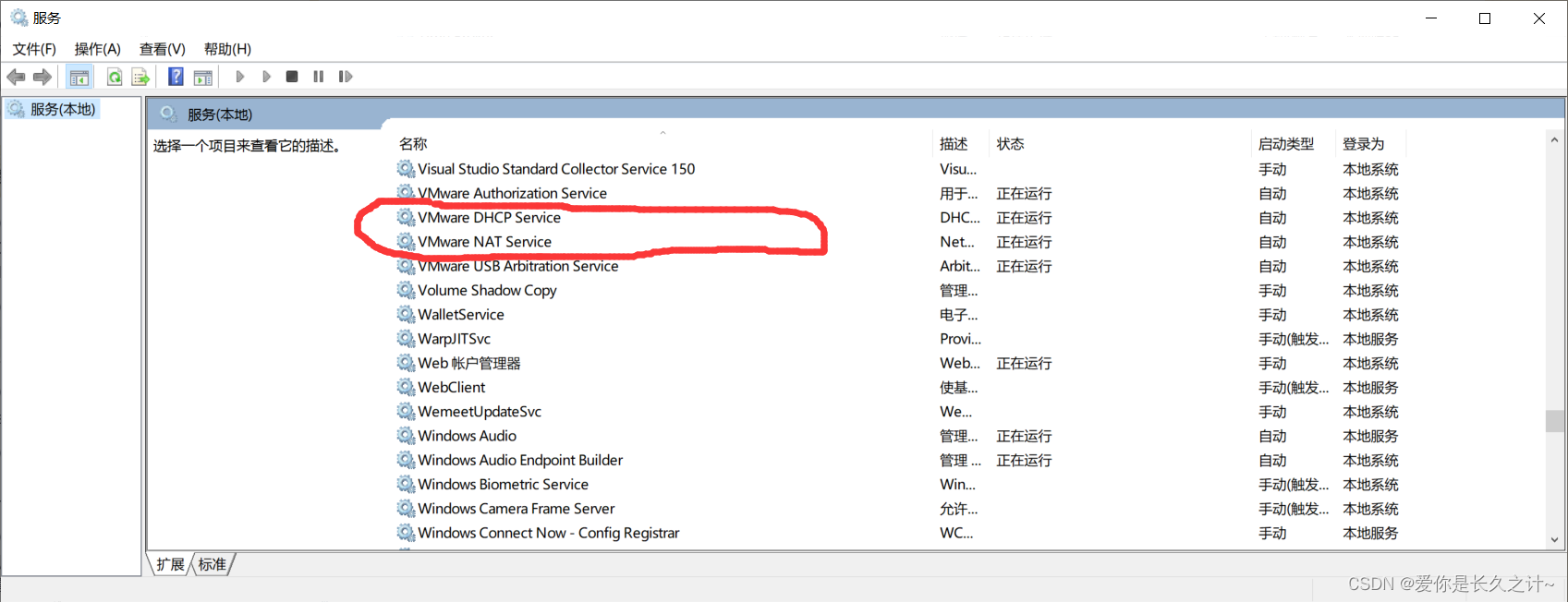This screenshot has width=1568, height=602.
Task: Select Volume Shadow Copy service name
Action: click(487, 290)
